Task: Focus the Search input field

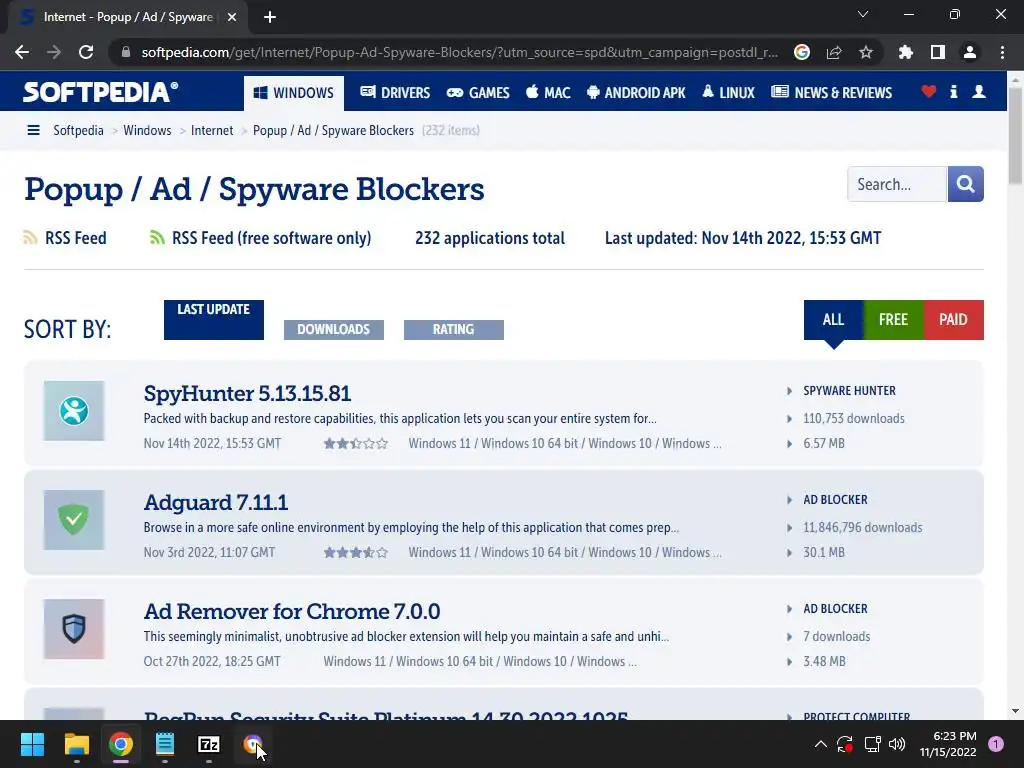Action: pos(897,184)
